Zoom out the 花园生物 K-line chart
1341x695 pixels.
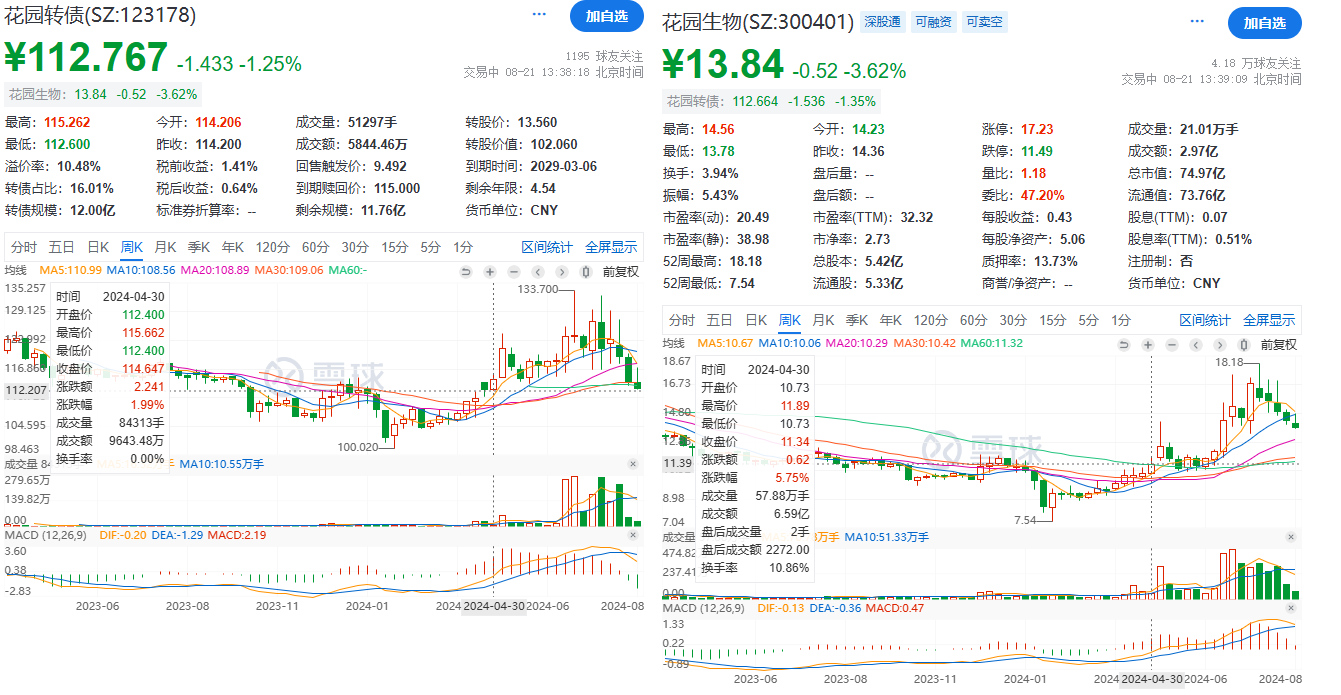tap(1172, 345)
